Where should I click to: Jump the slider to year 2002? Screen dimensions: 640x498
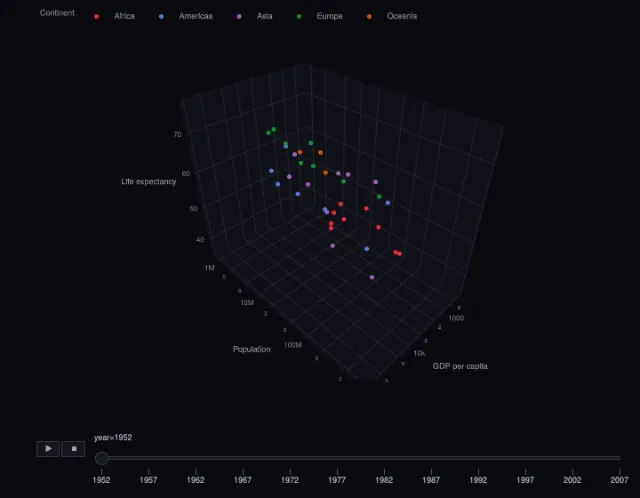click(x=572, y=480)
